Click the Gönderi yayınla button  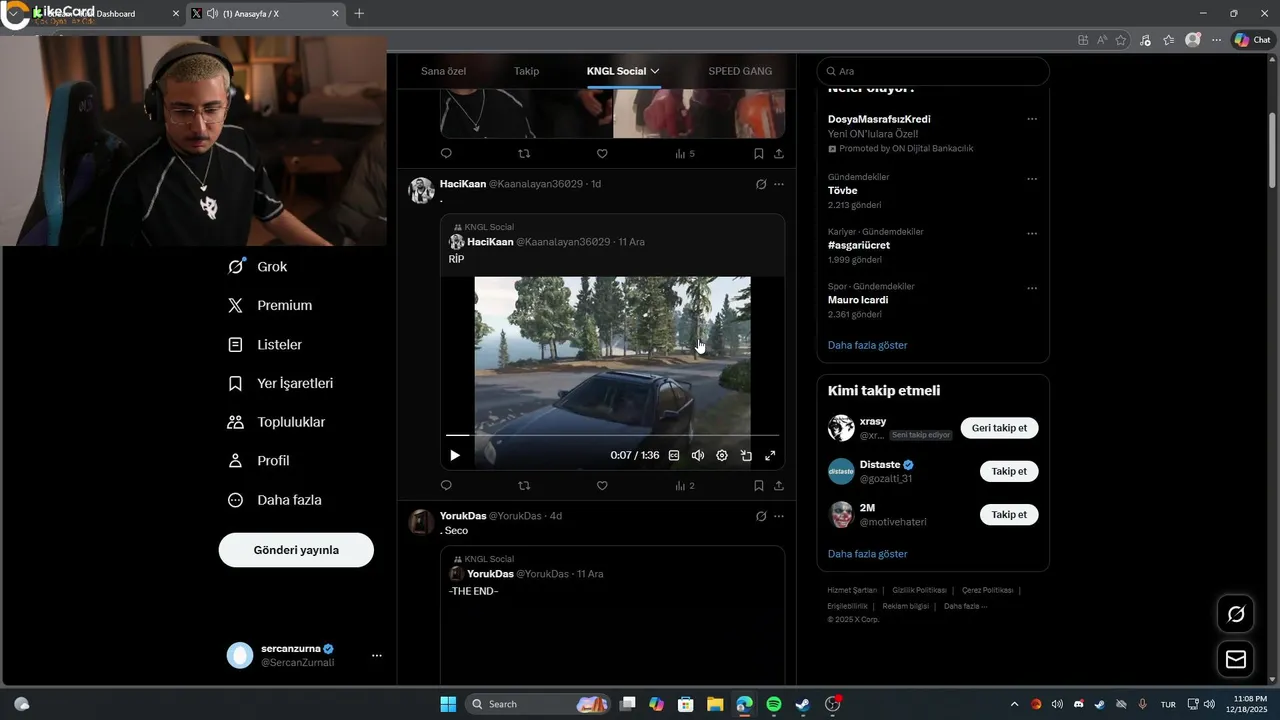pos(296,550)
